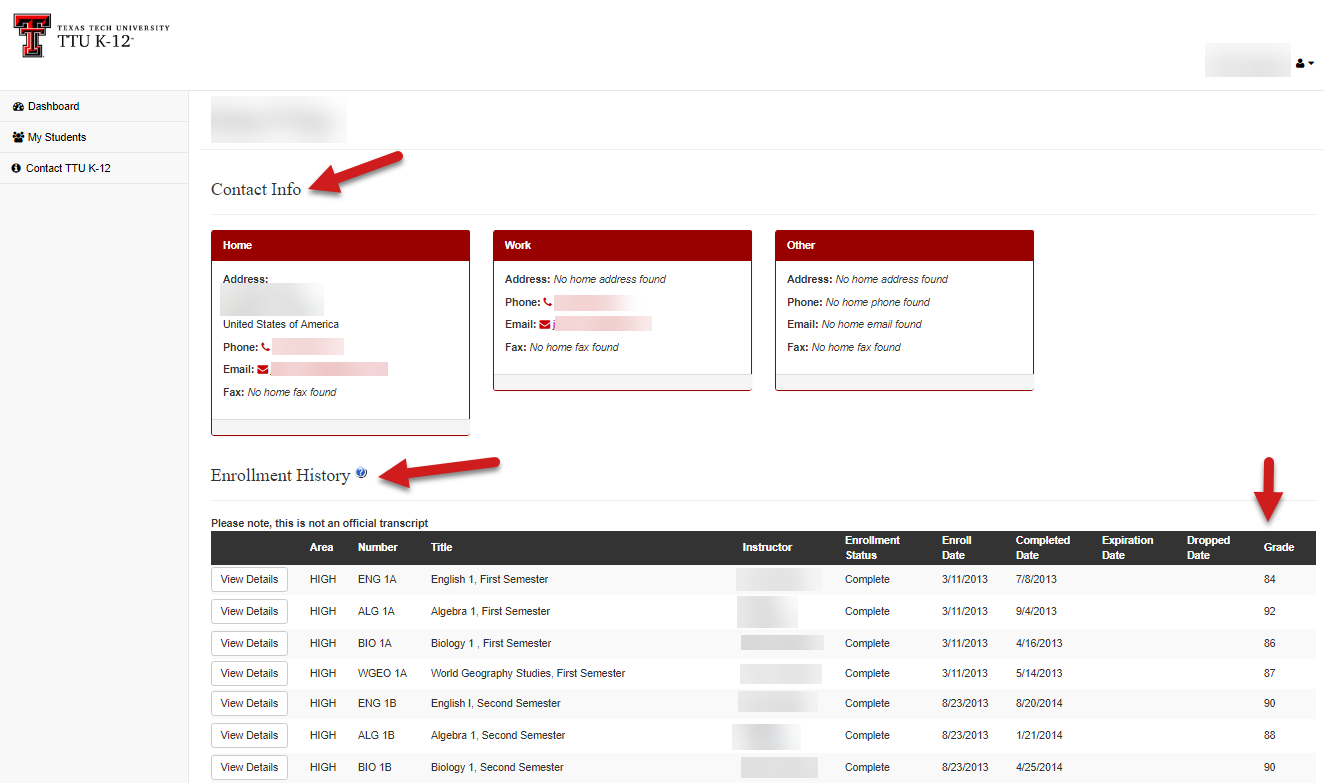Open the help question mark beside Enrollment History

(361, 471)
